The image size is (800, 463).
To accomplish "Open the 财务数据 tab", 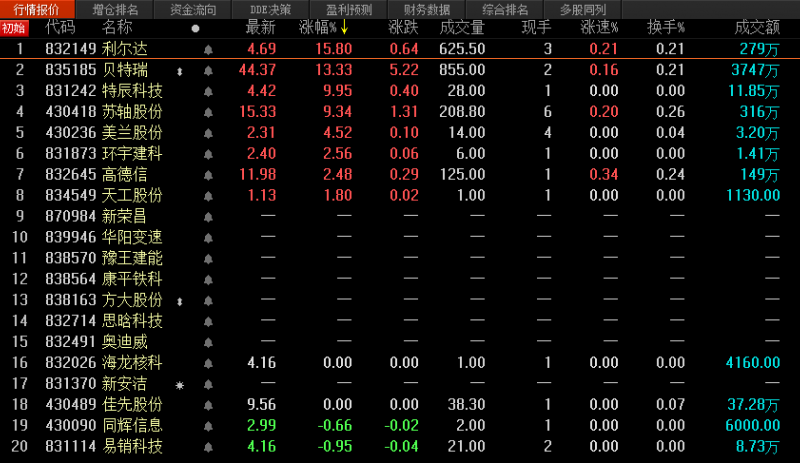I will 427,9.
